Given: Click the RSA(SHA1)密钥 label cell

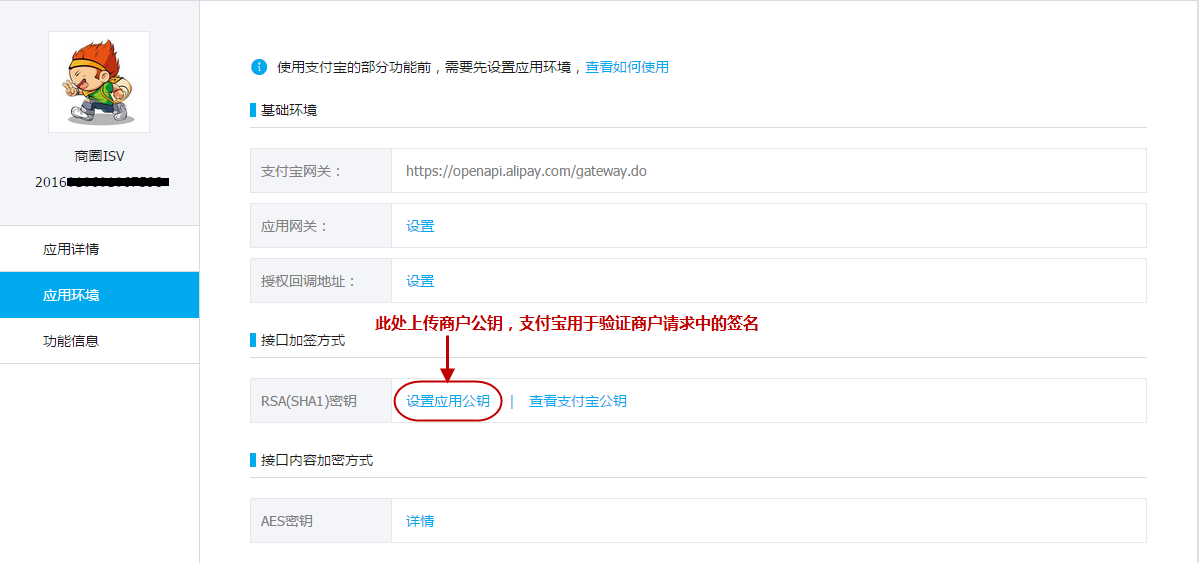Looking at the screenshot, I should [321, 401].
